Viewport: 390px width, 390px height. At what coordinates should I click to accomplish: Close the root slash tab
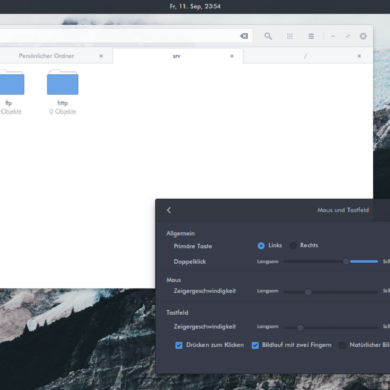pos(359,56)
